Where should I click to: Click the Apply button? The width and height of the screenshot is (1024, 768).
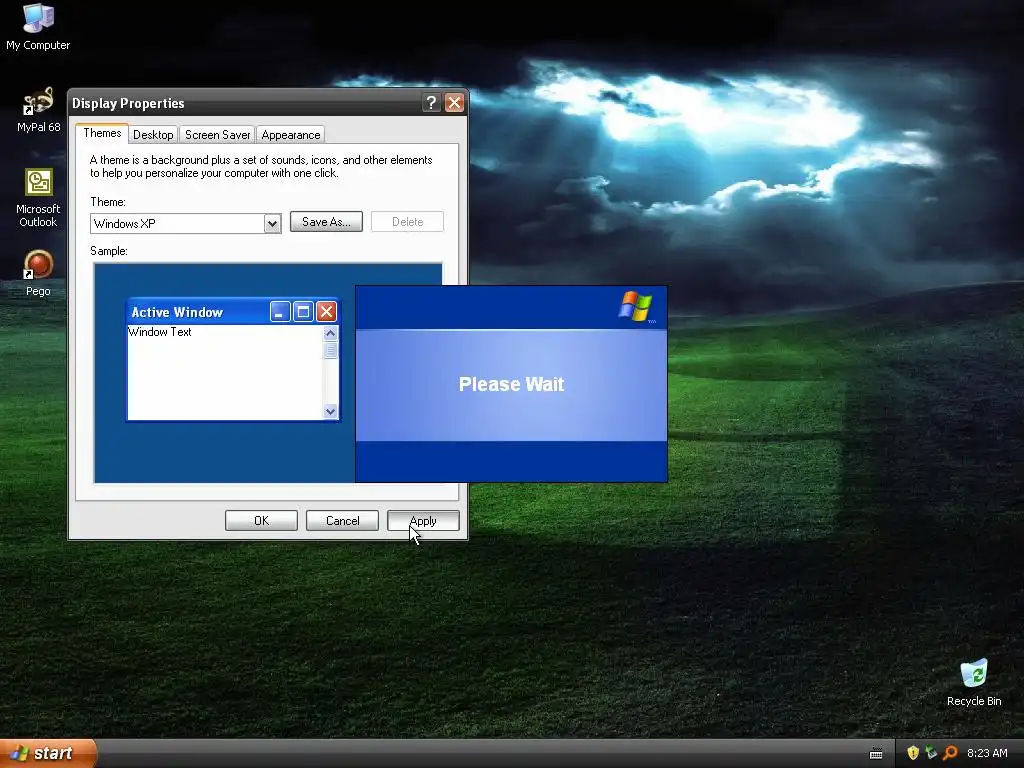click(423, 520)
